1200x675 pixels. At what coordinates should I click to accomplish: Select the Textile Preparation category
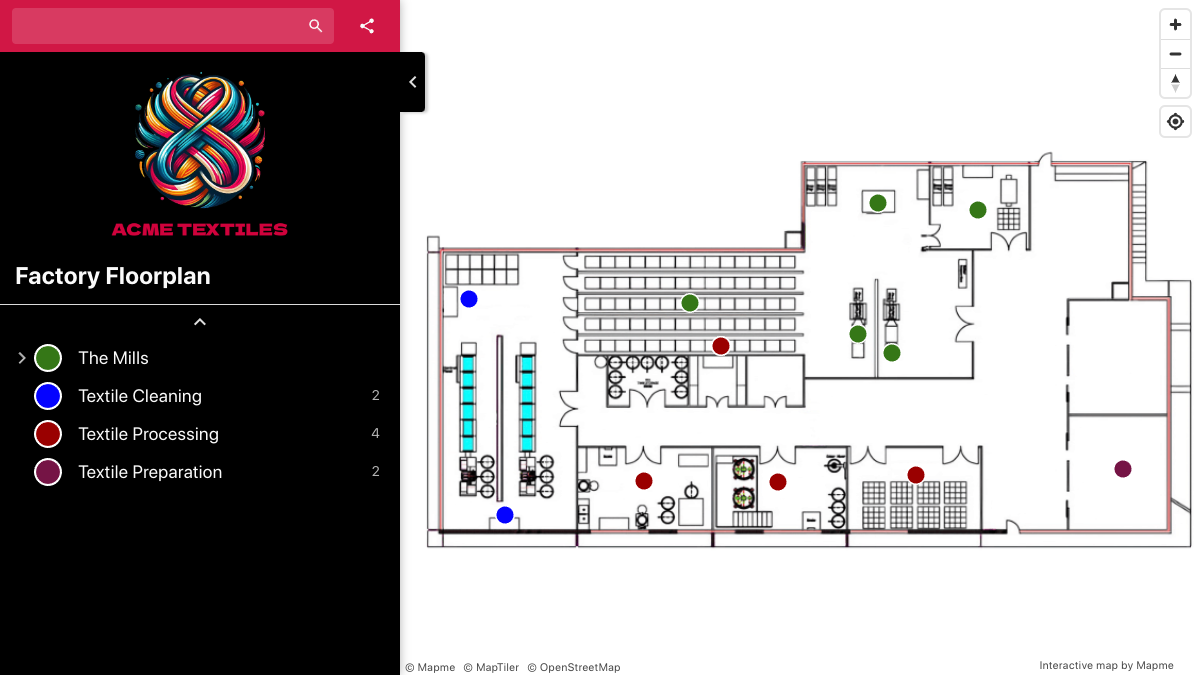coord(150,472)
